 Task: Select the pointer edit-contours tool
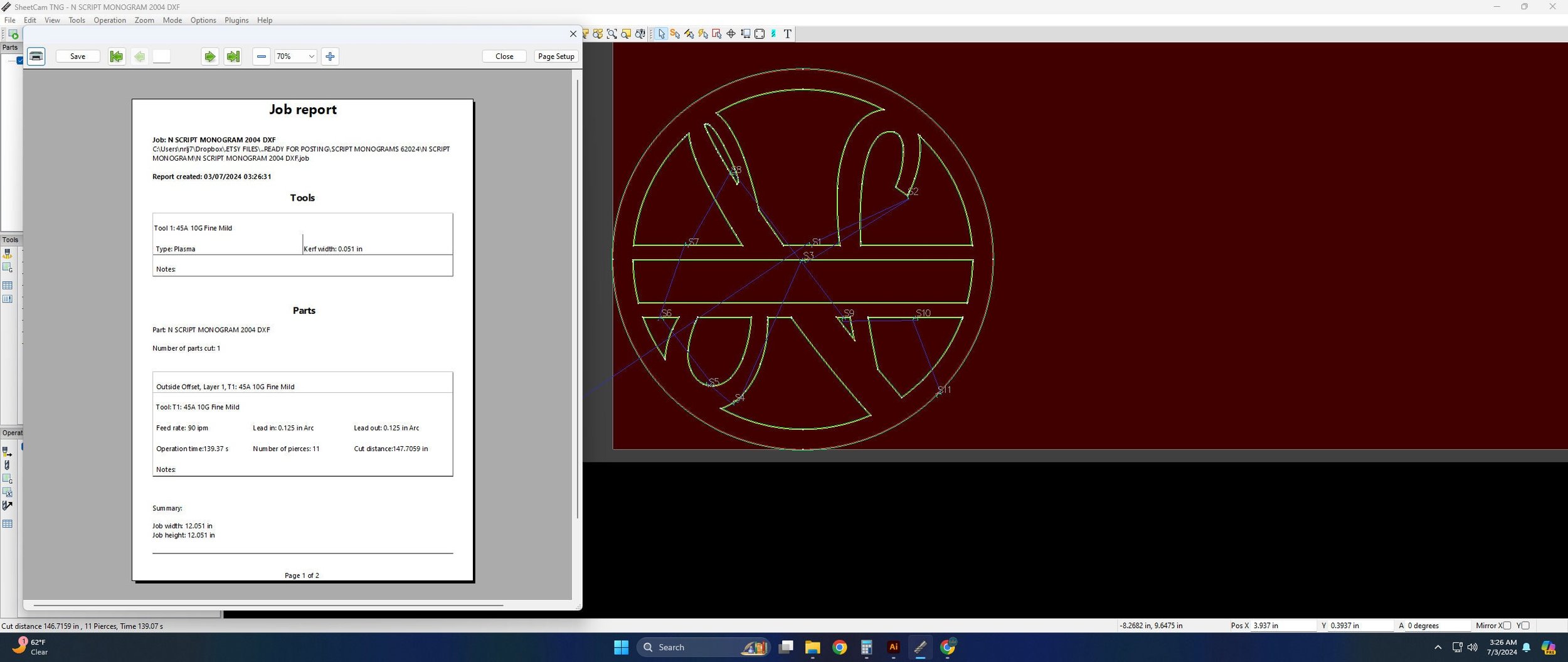661,34
